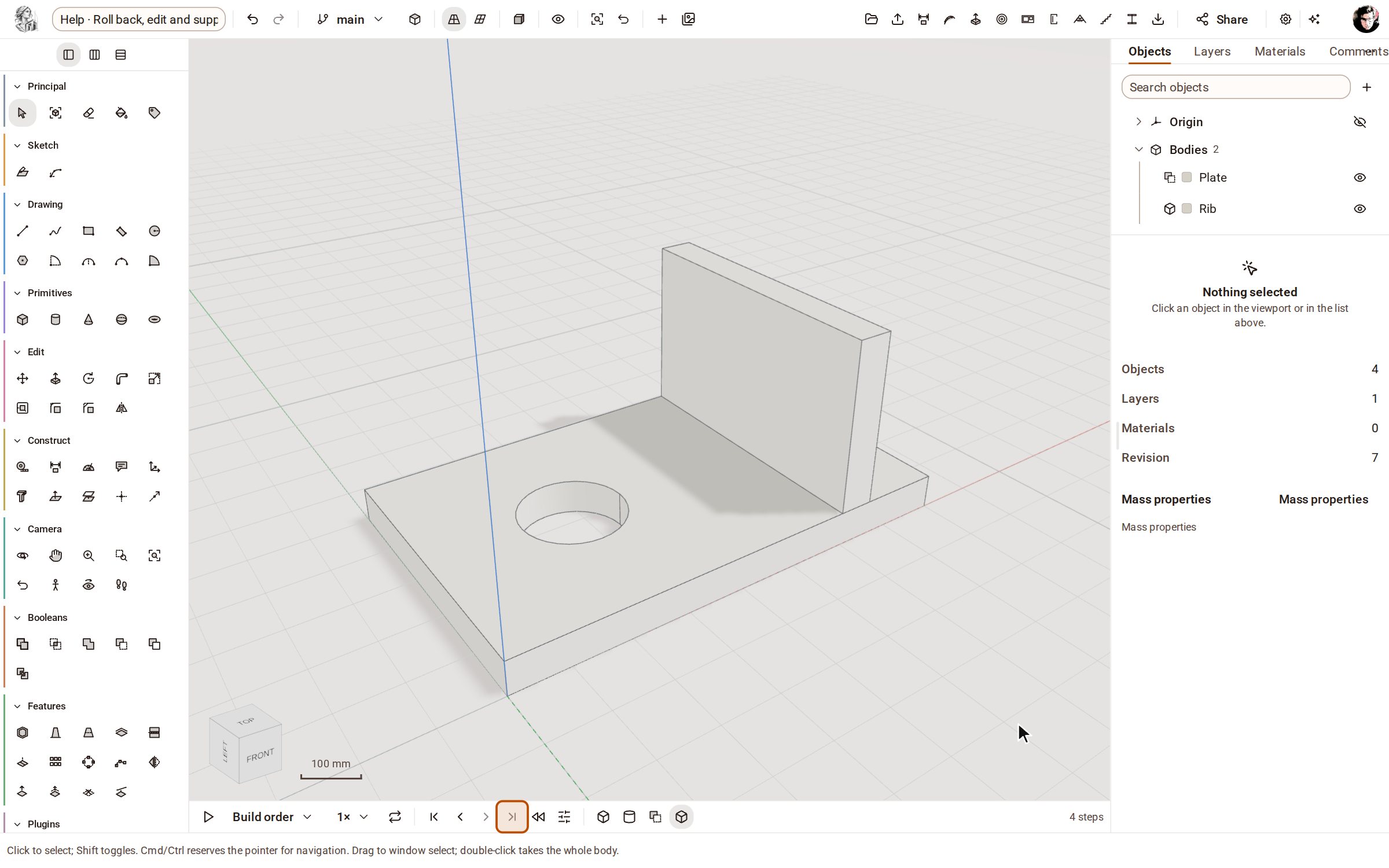Toggle visibility of the Plate body
This screenshot has width=1389, height=868.
[1360, 178]
